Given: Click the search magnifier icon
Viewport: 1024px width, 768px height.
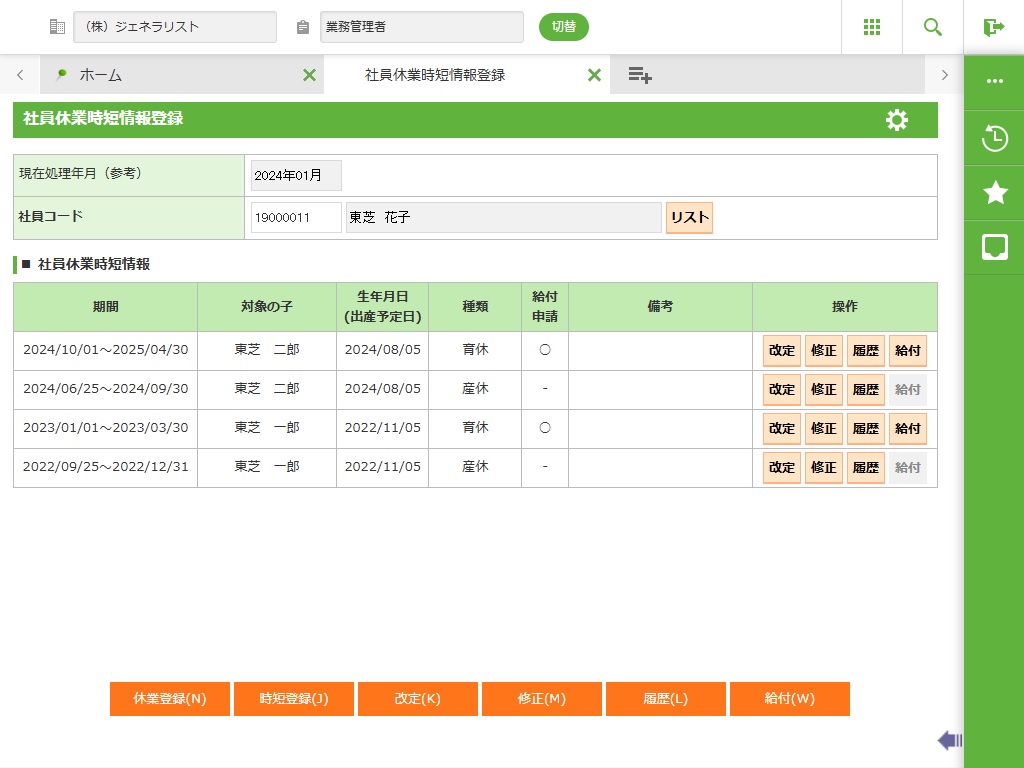Looking at the screenshot, I should [x=932, y=27].
